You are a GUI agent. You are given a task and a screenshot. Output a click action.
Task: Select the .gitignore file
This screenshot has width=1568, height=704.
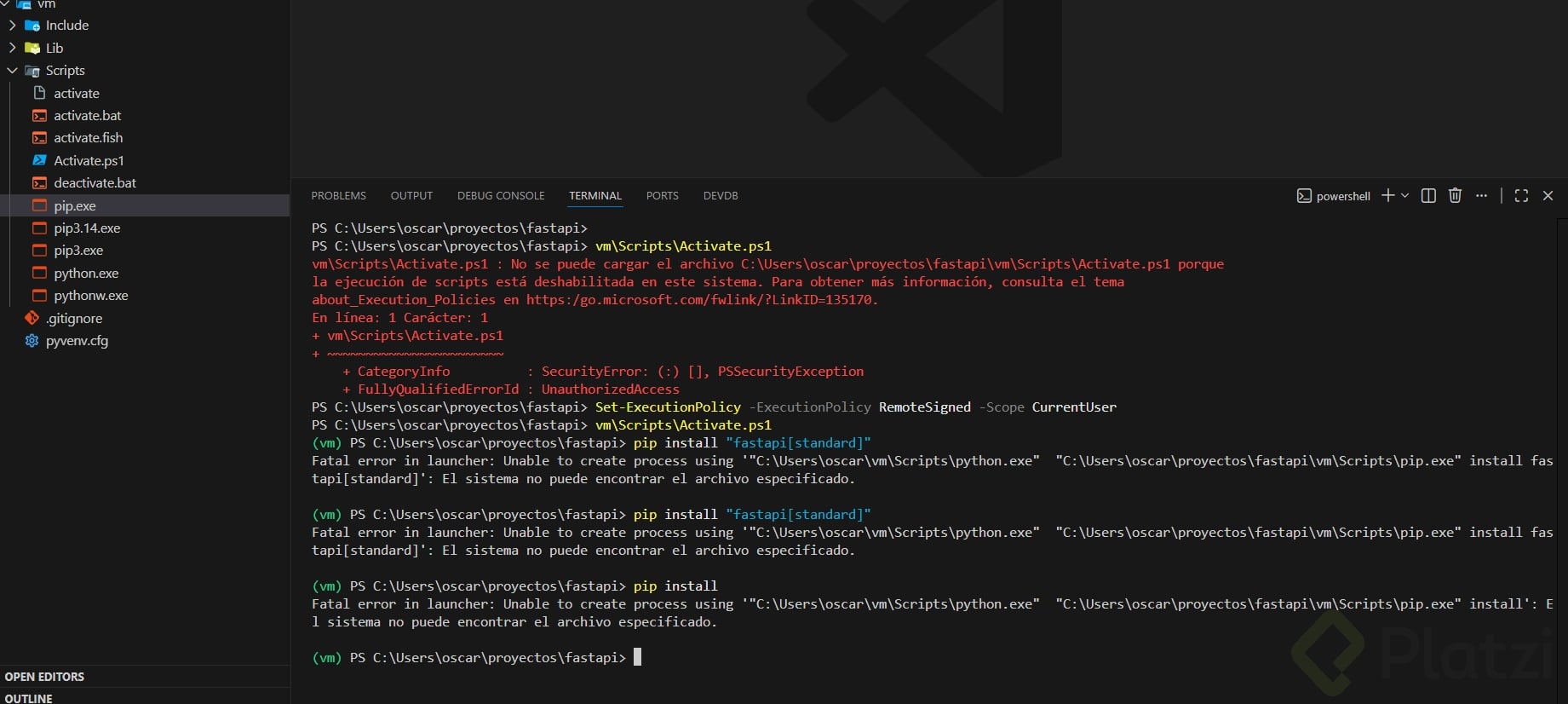tap(74, 318)
